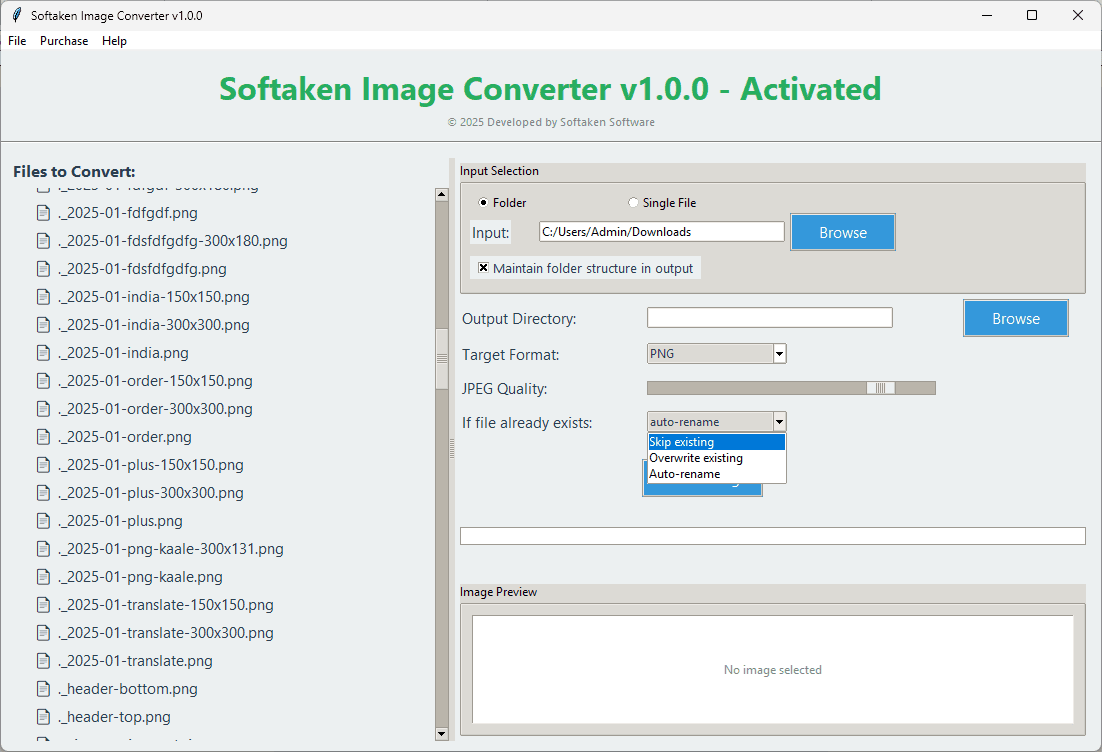1102x752 pixels.
Task: Click file icon beside _2025-01-png-kaale-300x131.png
Action: [x=44, y=549]
